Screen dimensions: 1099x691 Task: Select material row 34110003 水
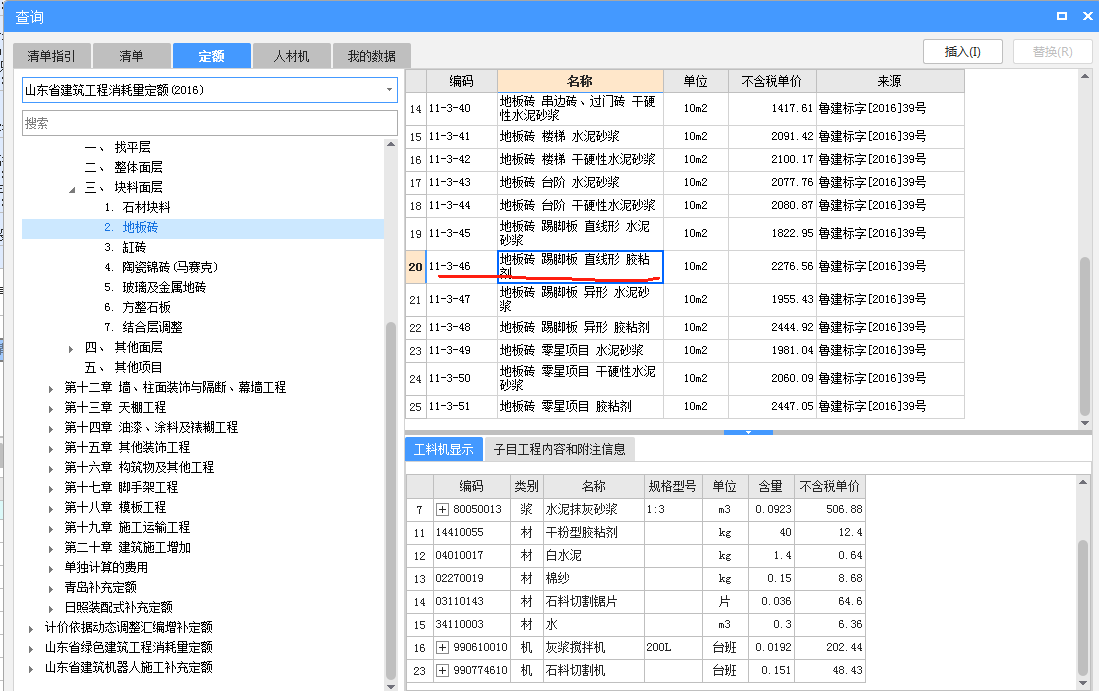[x=635, y=624]
